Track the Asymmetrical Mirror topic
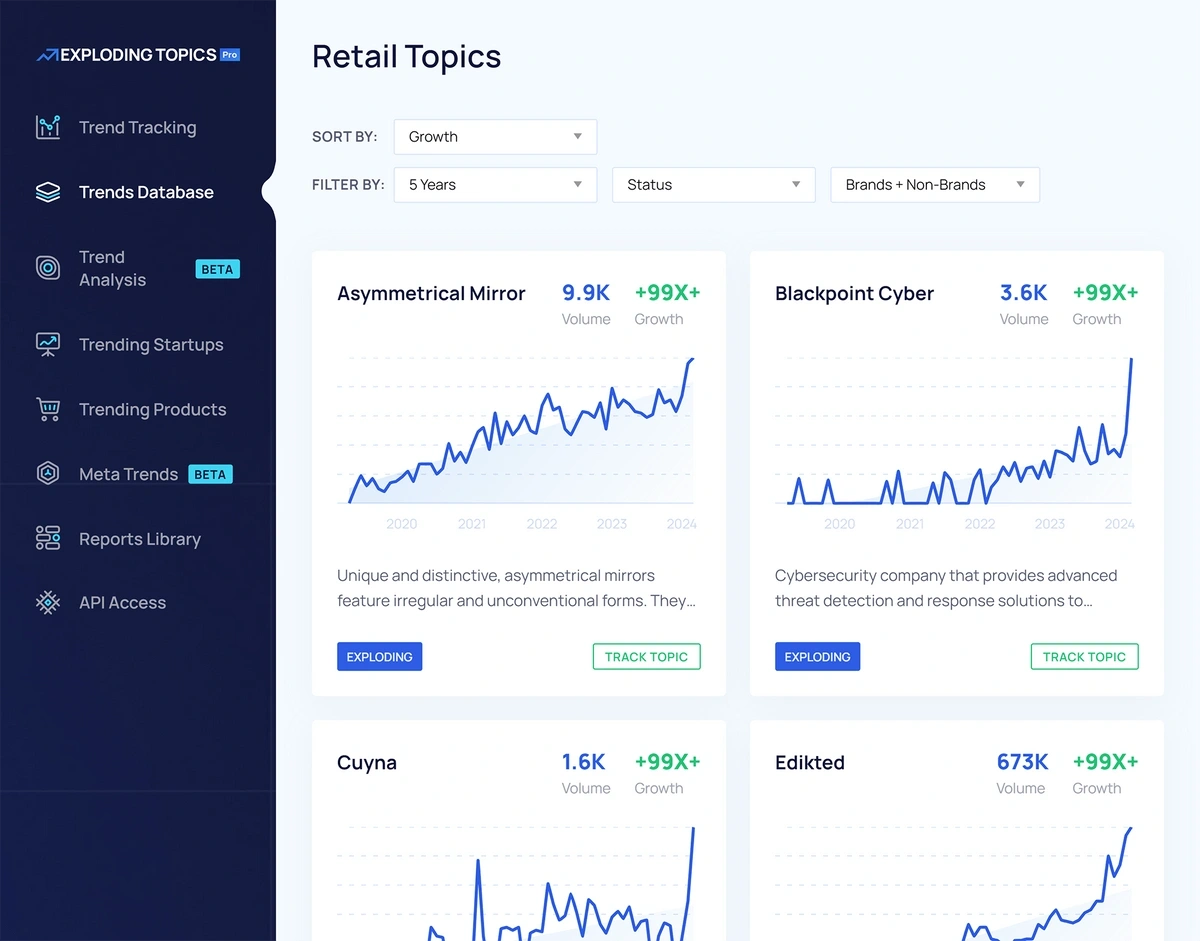Screen dimensions: 1200x941 click(646, 657)
